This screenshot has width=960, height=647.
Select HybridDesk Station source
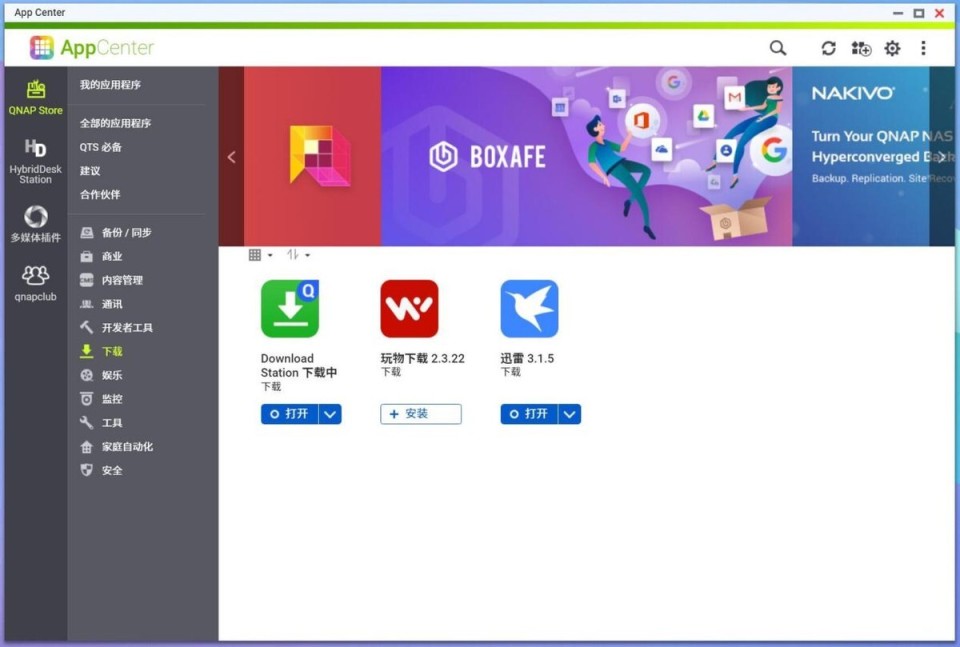36,162
